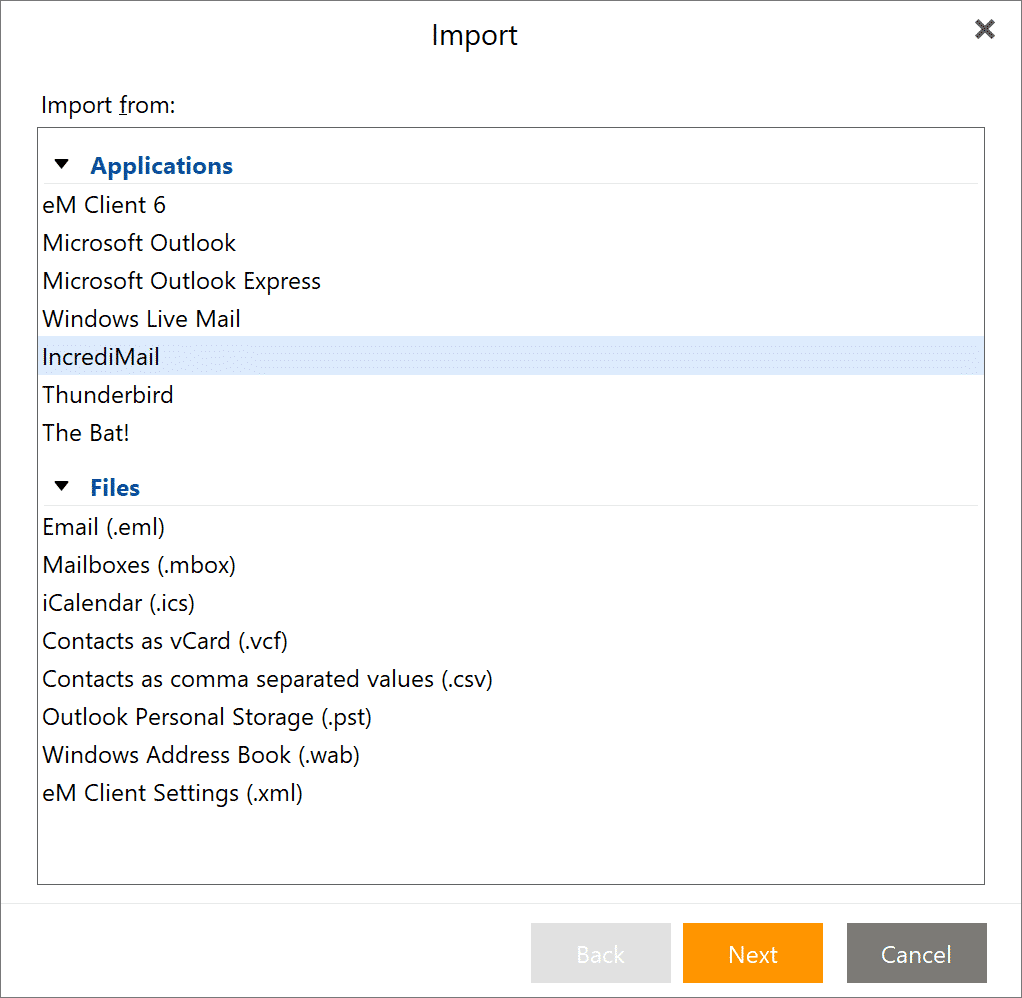Image resolution: width=1022 pixels, height=998 pixels.
Task: Collapse the Applications group arrow
Action: (61, 164)
